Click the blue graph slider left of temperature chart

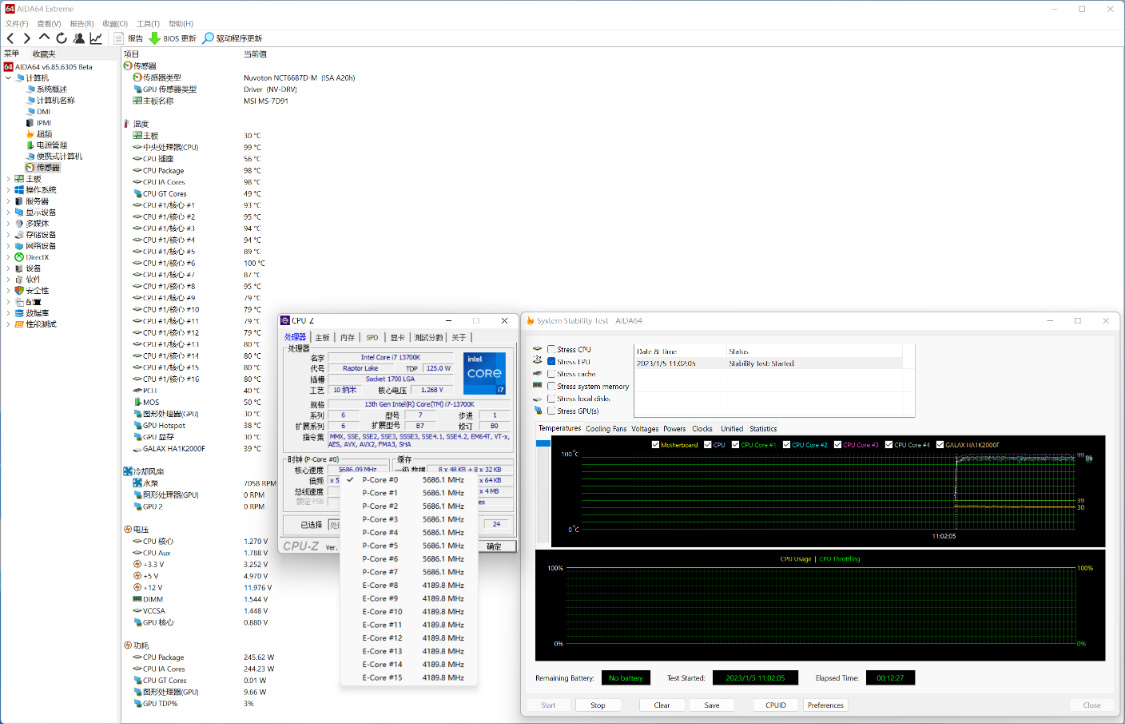tap(541, 445)
